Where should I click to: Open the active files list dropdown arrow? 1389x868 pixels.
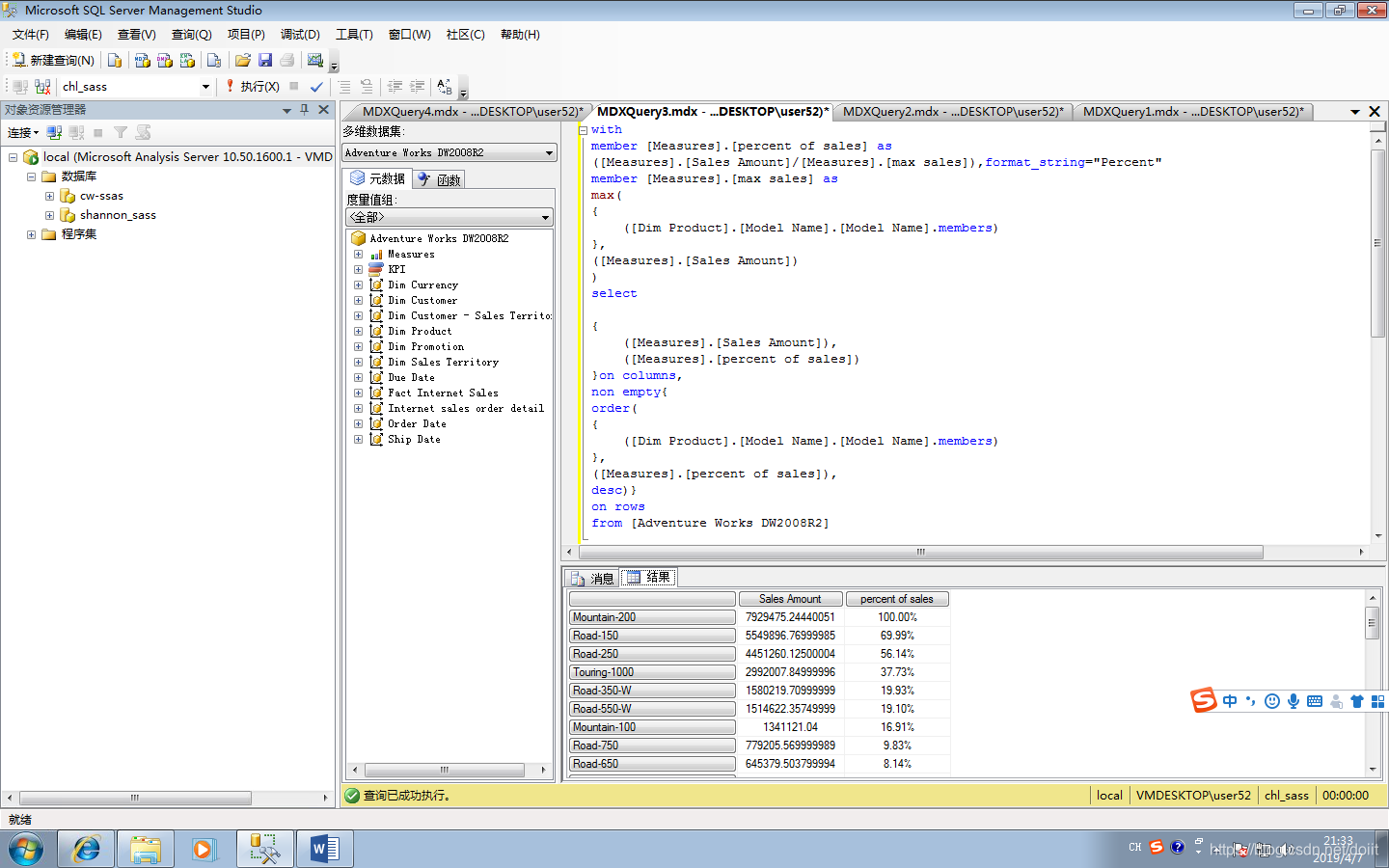1355,112
